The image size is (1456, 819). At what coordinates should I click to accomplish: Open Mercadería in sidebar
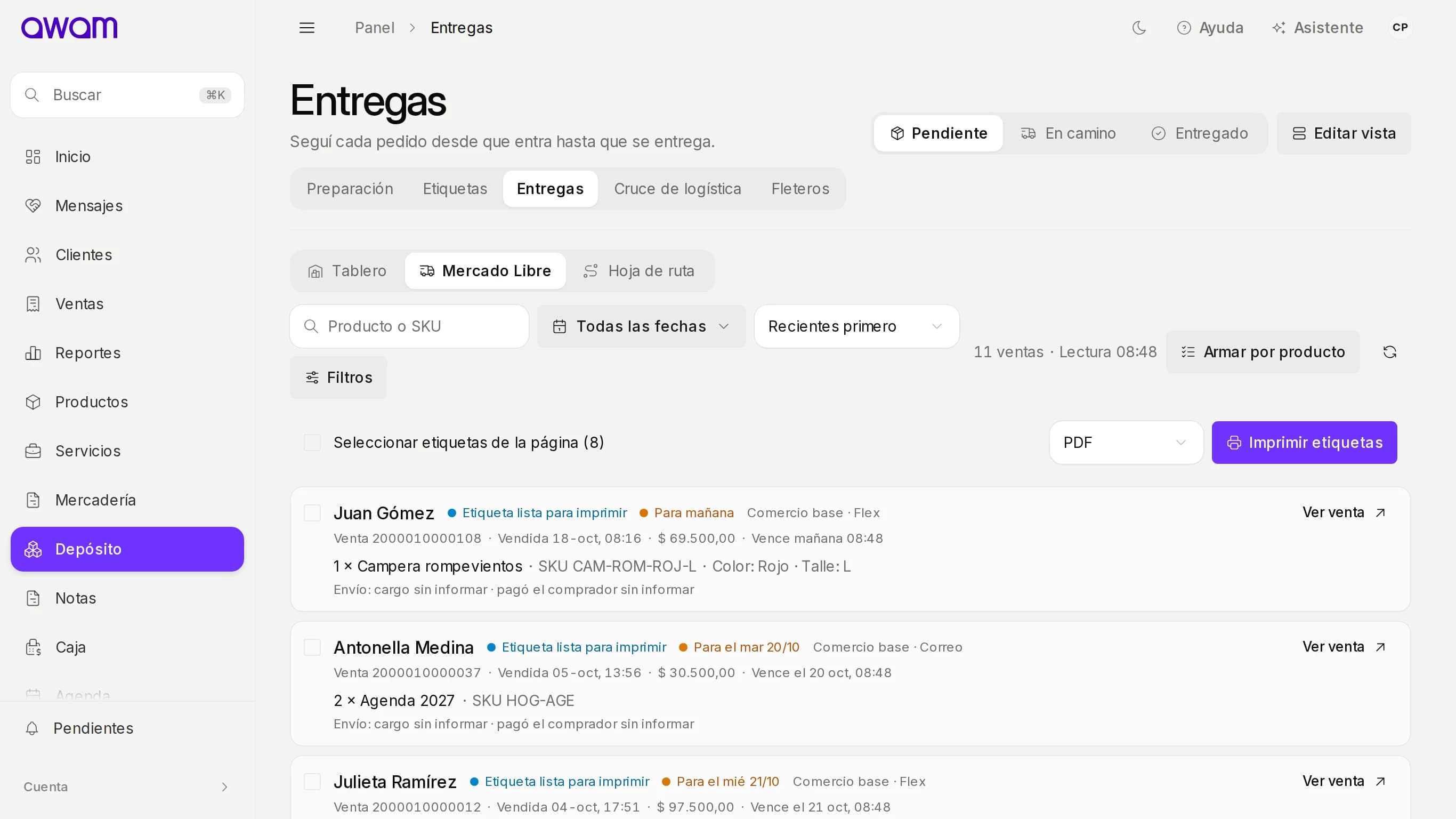(127, 500)
